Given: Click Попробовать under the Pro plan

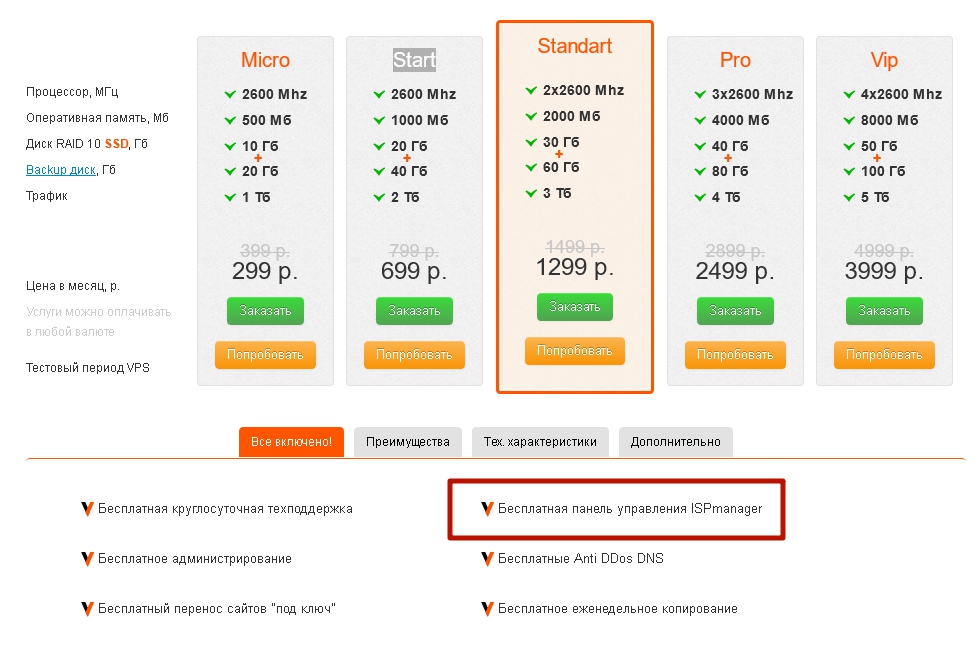Looking at the screenshot, I should click(735, 354).
